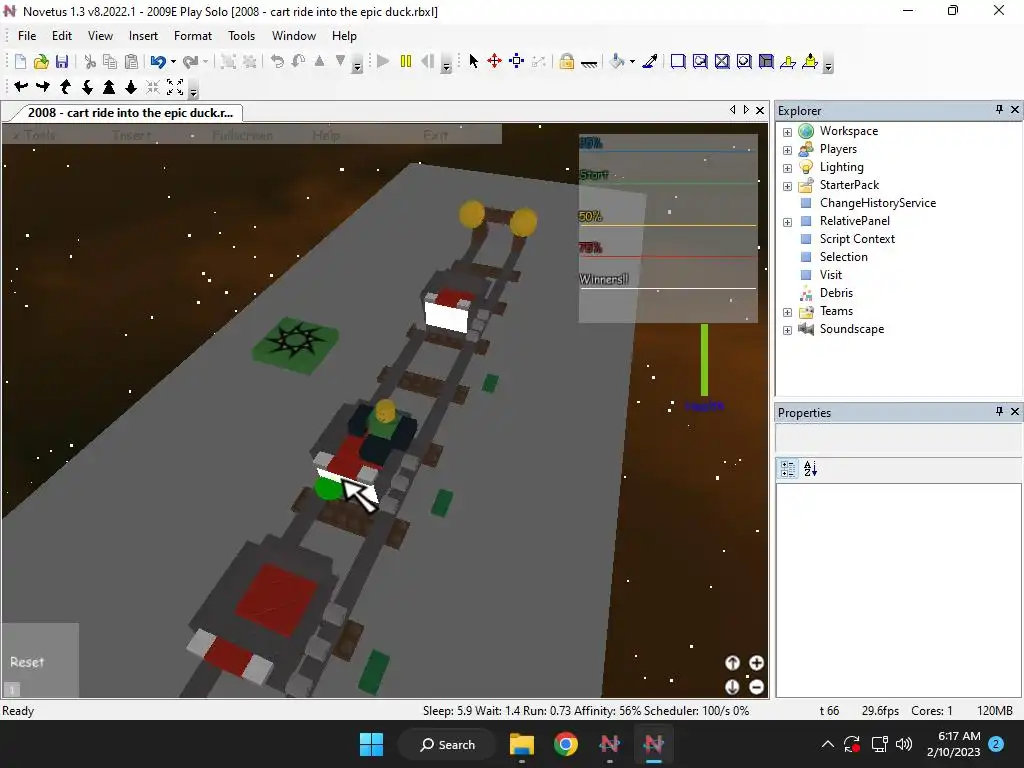Open the Edit menu
This screenshot has width=1024, height=768.
[x=62, y=36]
